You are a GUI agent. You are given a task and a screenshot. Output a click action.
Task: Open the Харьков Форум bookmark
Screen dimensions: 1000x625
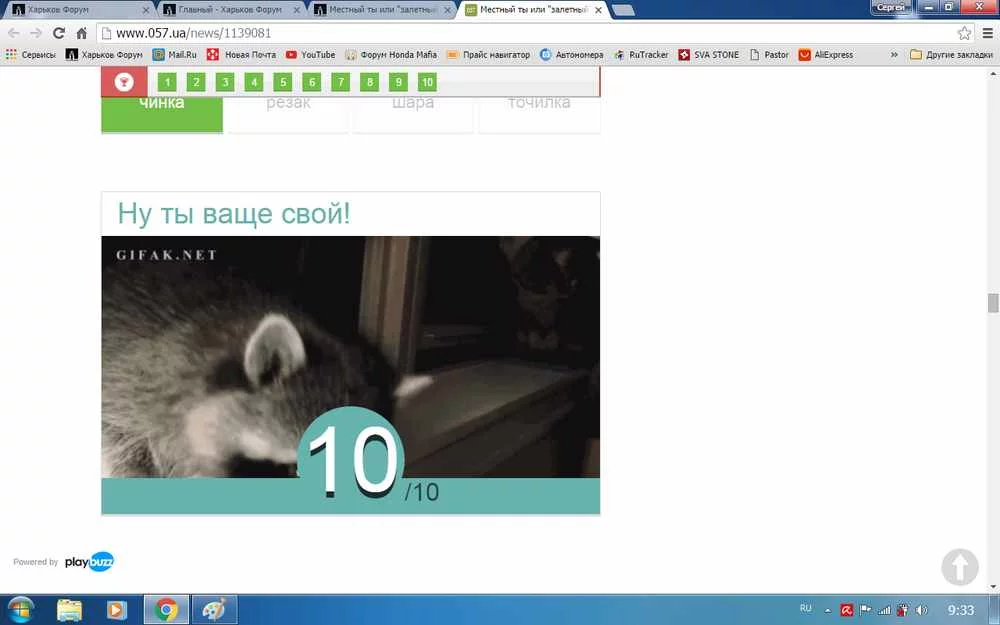pos(105,55)
